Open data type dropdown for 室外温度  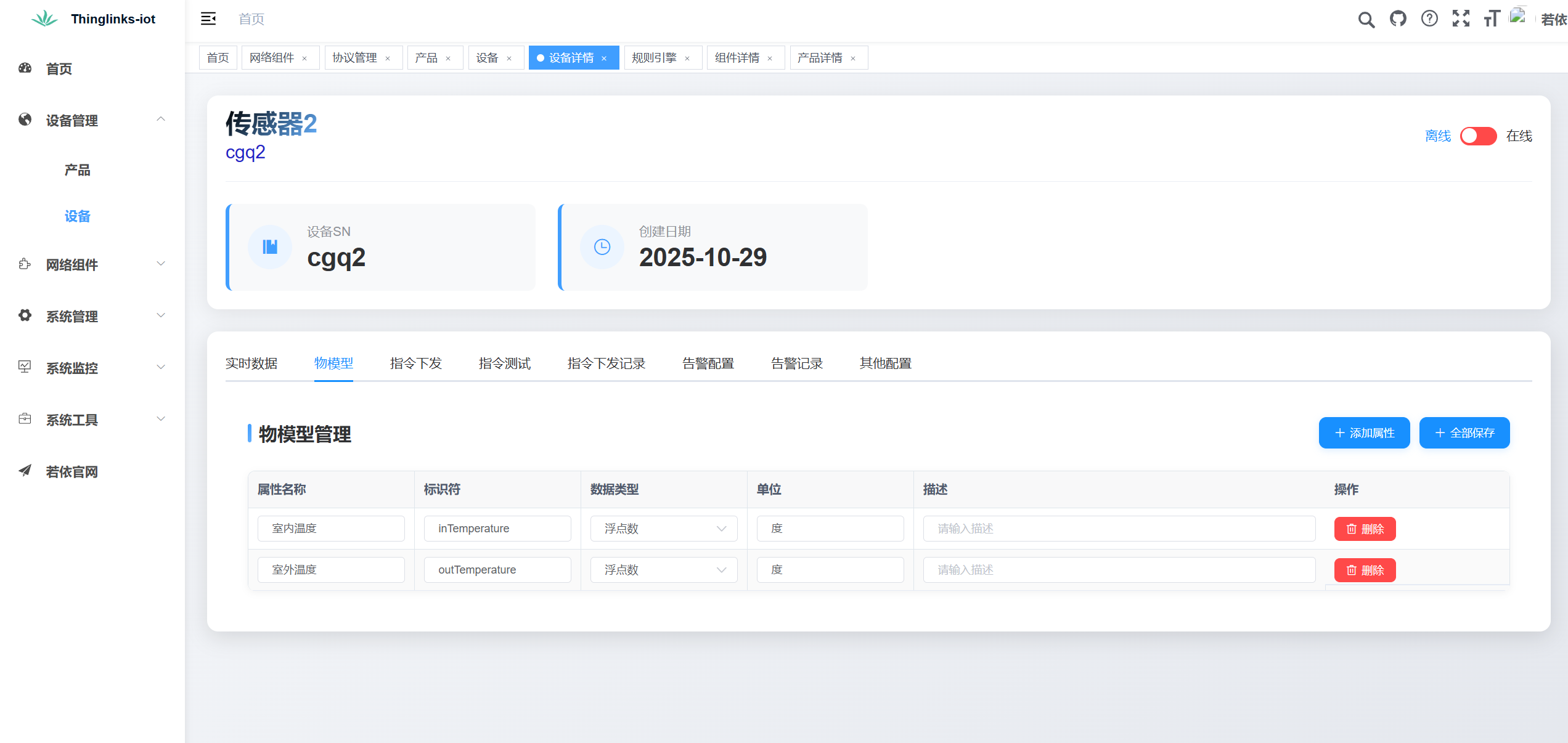click(x=663, y=570)
